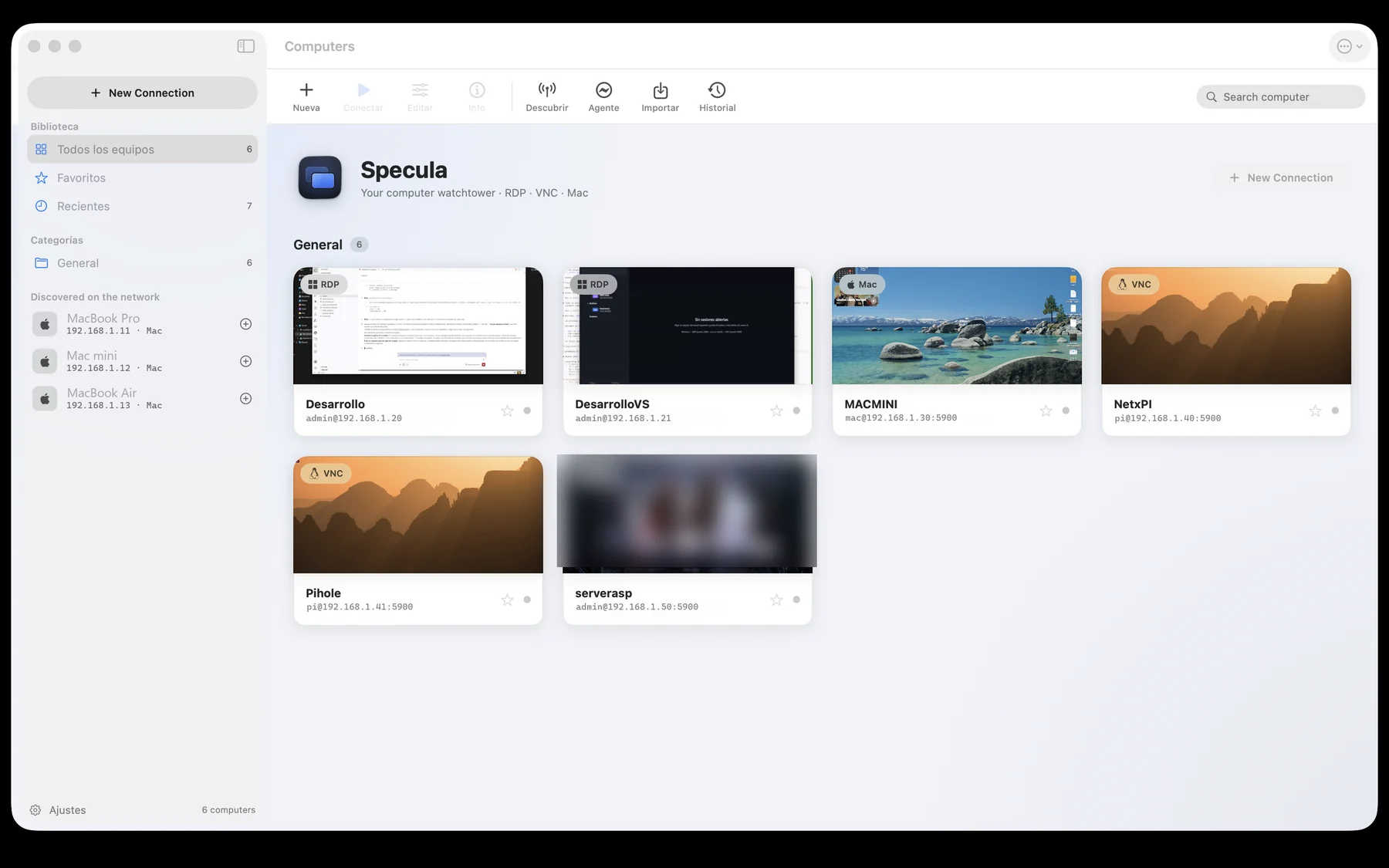Viewport: 1389px width, 868px height.
Task: Favorite the MACMINI computer star
Action: (x=1046, y=411)
